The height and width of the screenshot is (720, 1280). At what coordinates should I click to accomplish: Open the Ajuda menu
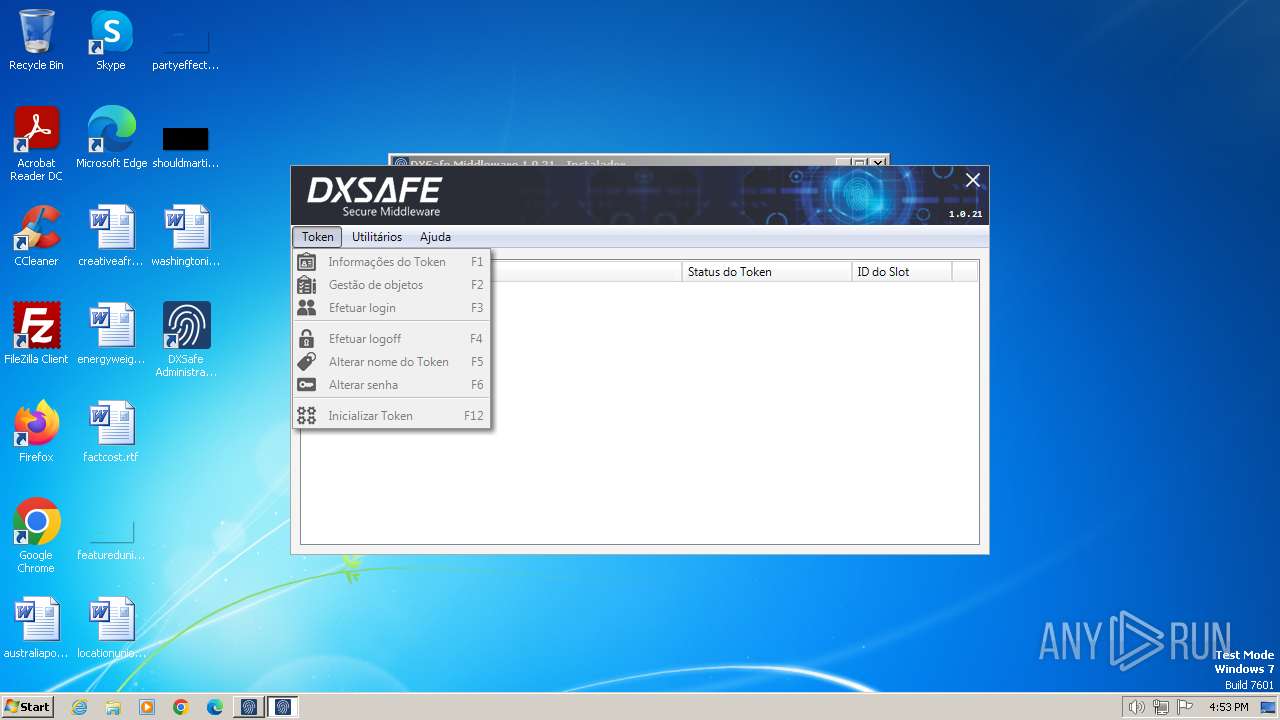435,237
